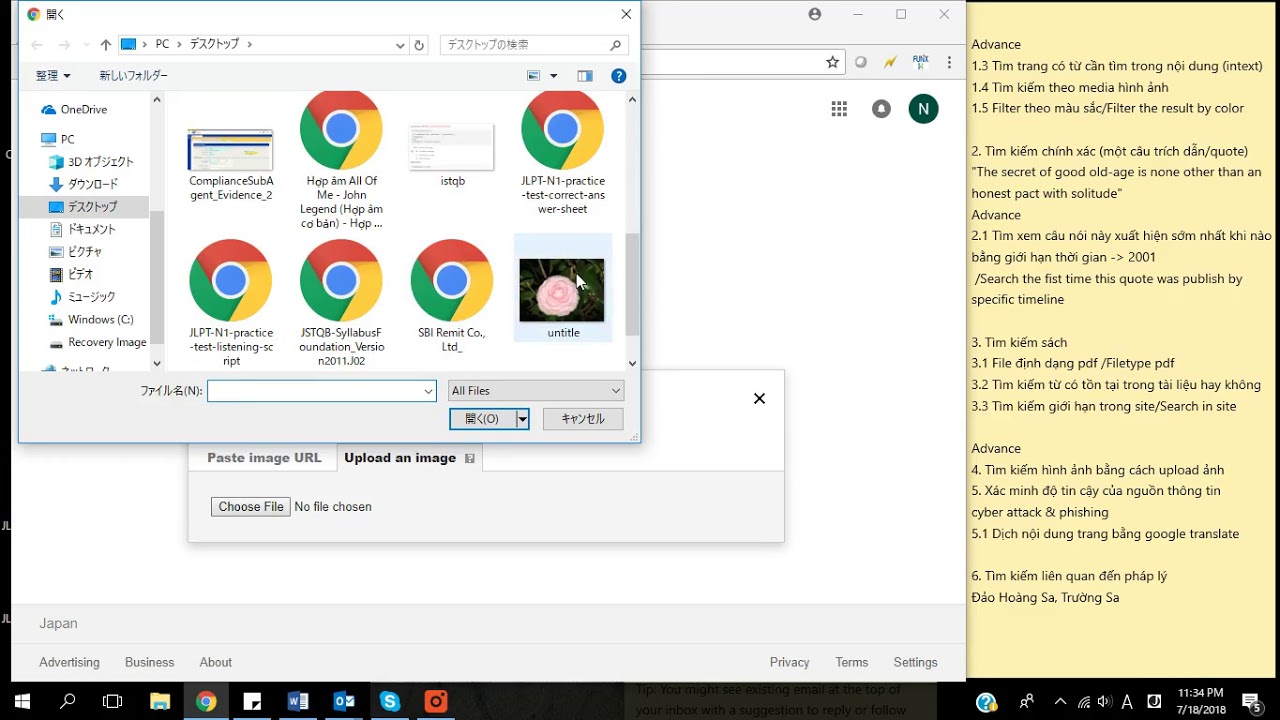Image resolution: width=1280 pixels, height=720 pixels.
Task: Expand the open button split arrow
Action: 522,419
